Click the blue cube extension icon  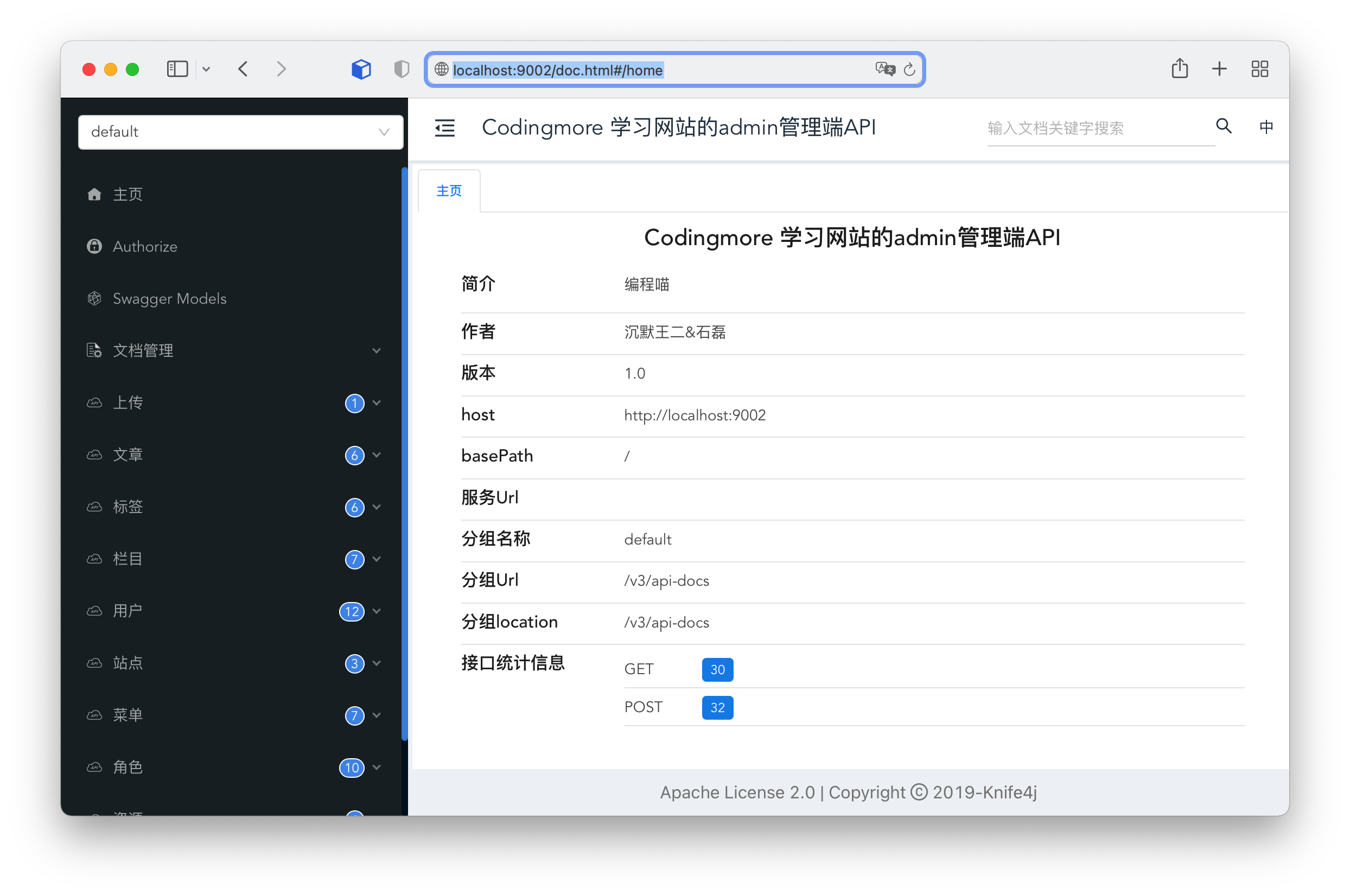click(361, 69)
